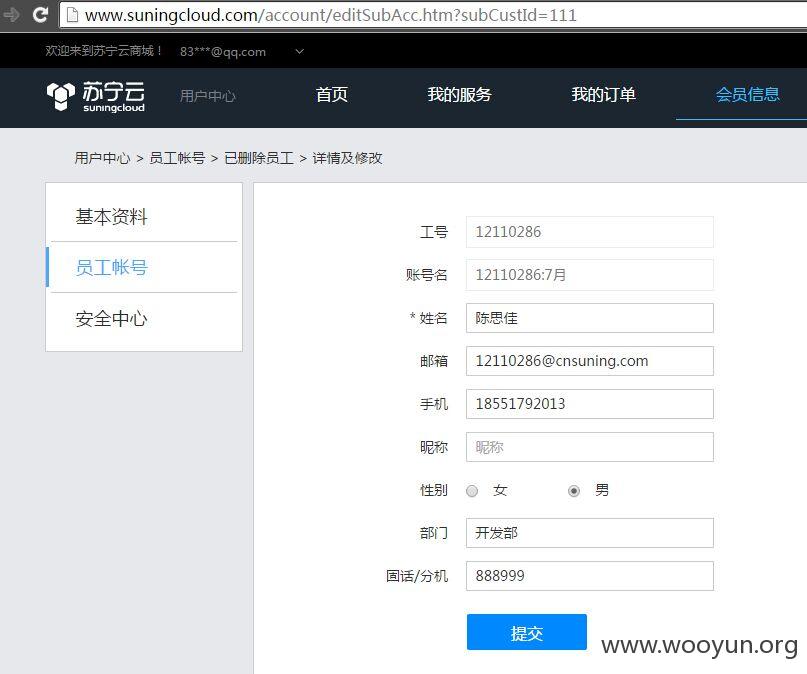Expand the account dropdown chevron next to 83***@qq.com
Screen dimensions: 807x674
click(x=300, y=51)
